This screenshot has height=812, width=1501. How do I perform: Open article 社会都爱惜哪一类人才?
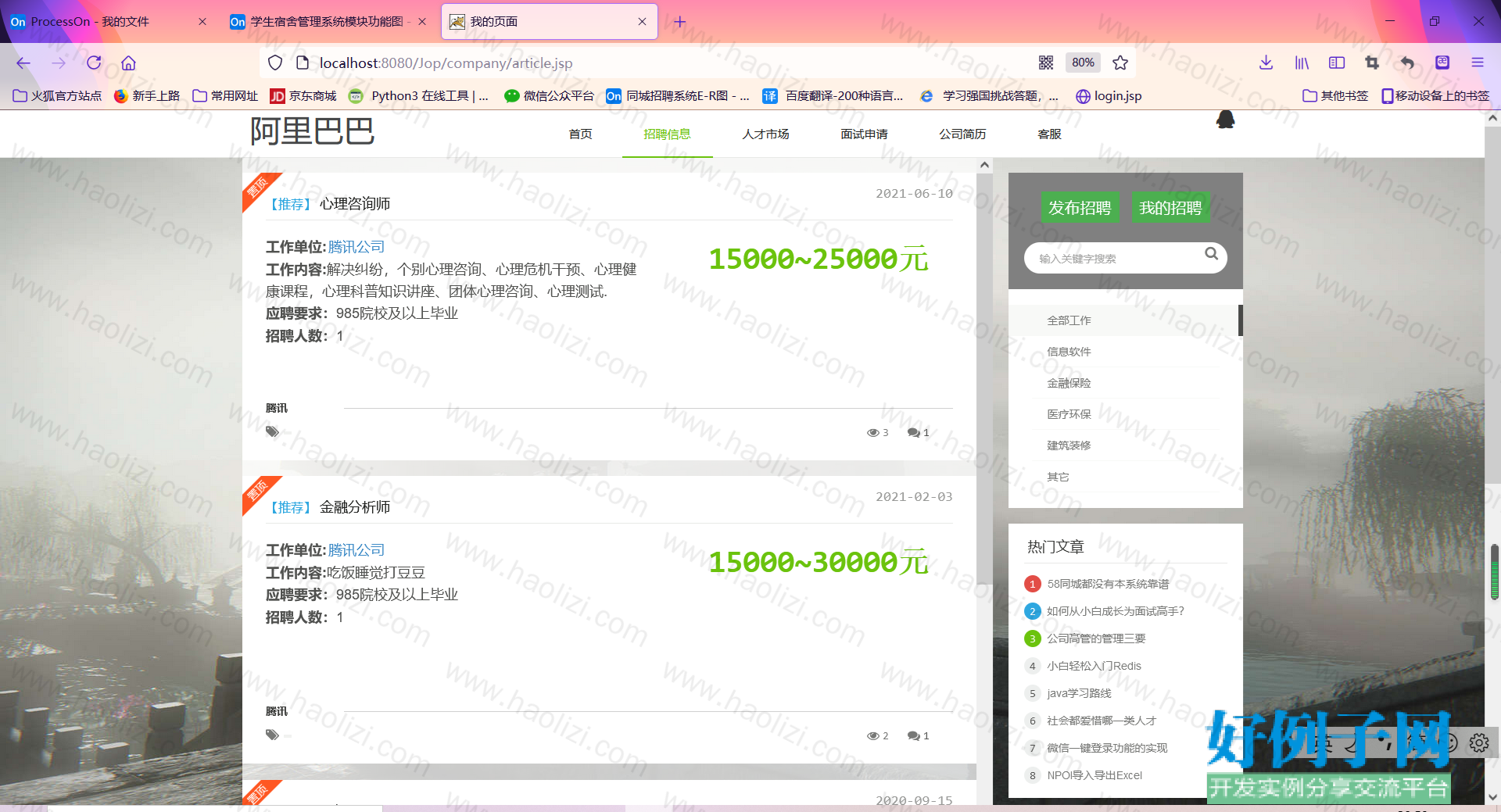point(1102,721)
